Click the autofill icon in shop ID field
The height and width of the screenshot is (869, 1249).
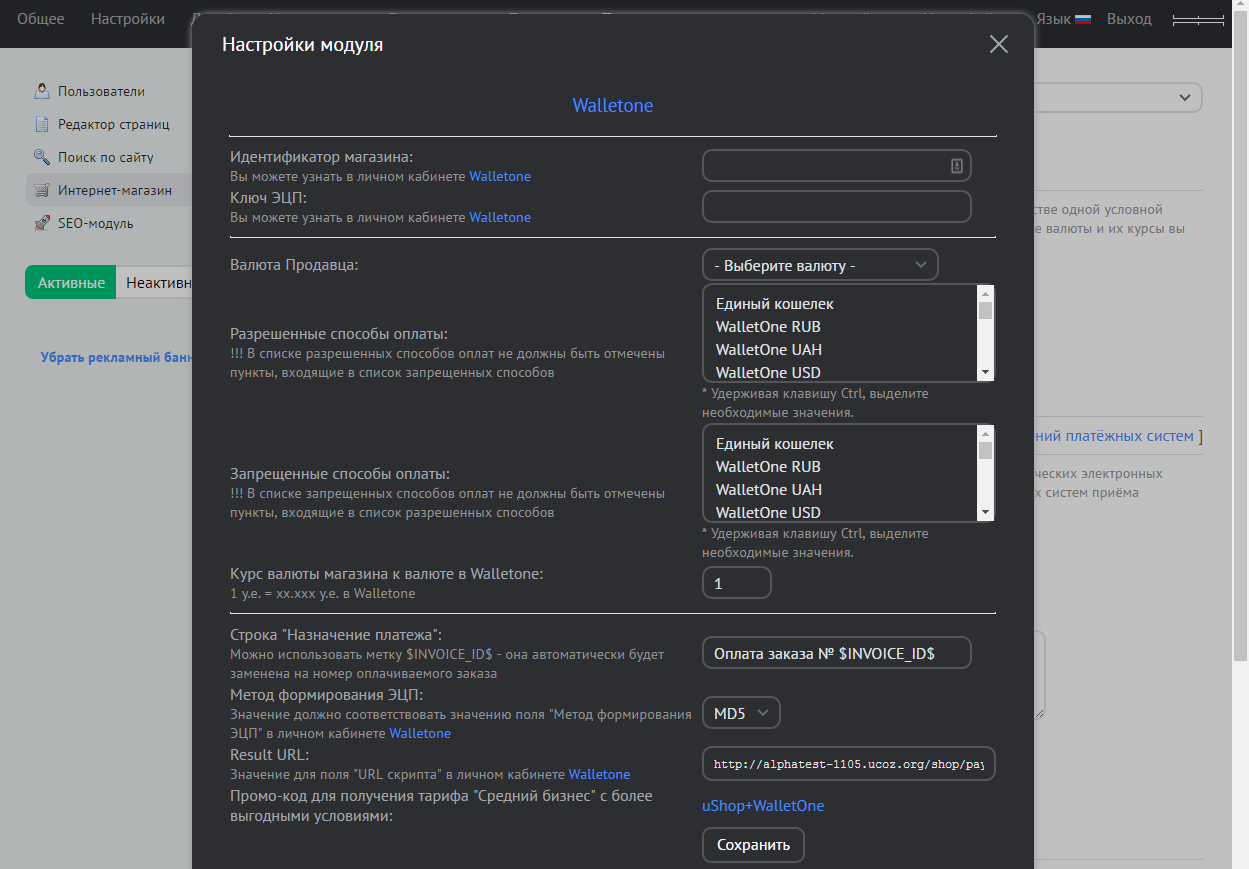click(956, 166)
